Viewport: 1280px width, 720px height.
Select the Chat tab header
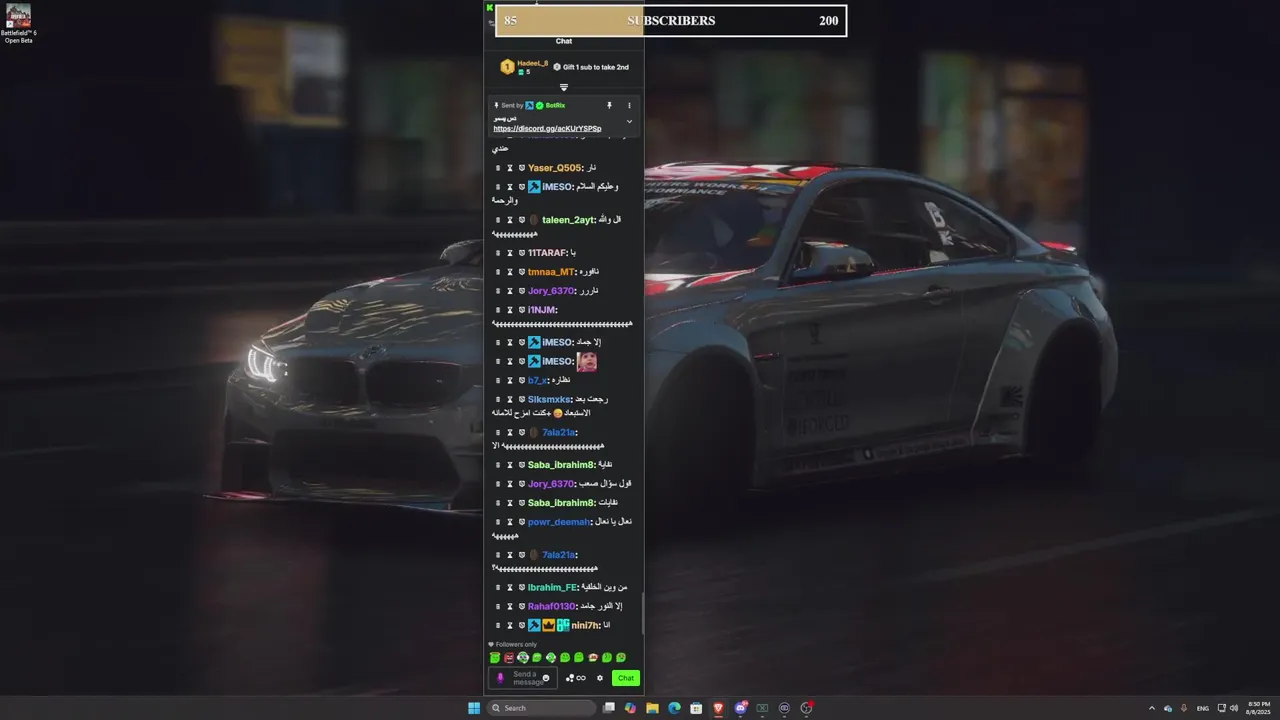pyautogui.click(x=564, y=41)
